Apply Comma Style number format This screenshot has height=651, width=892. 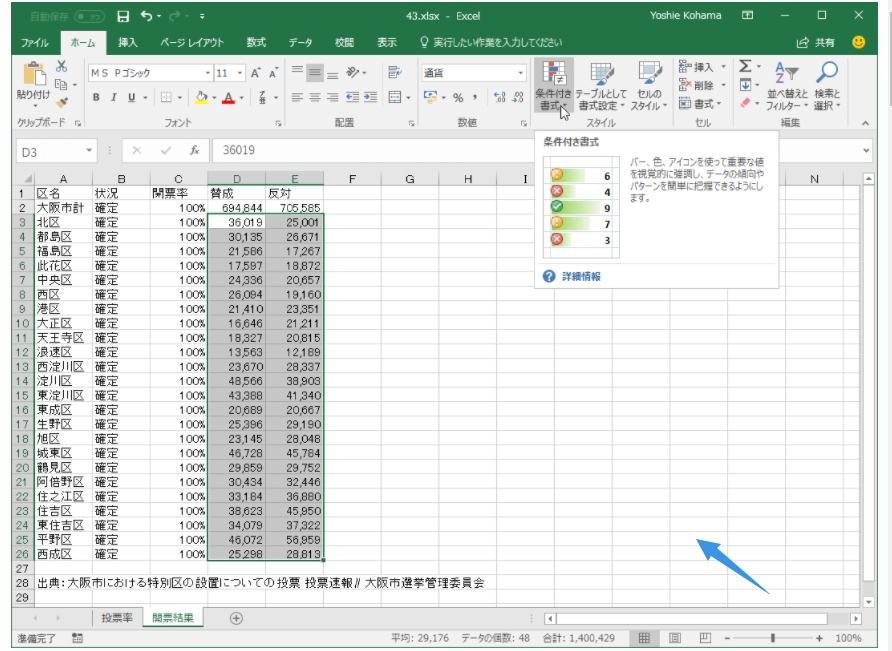pyautogui.click(x=475, y=98)
